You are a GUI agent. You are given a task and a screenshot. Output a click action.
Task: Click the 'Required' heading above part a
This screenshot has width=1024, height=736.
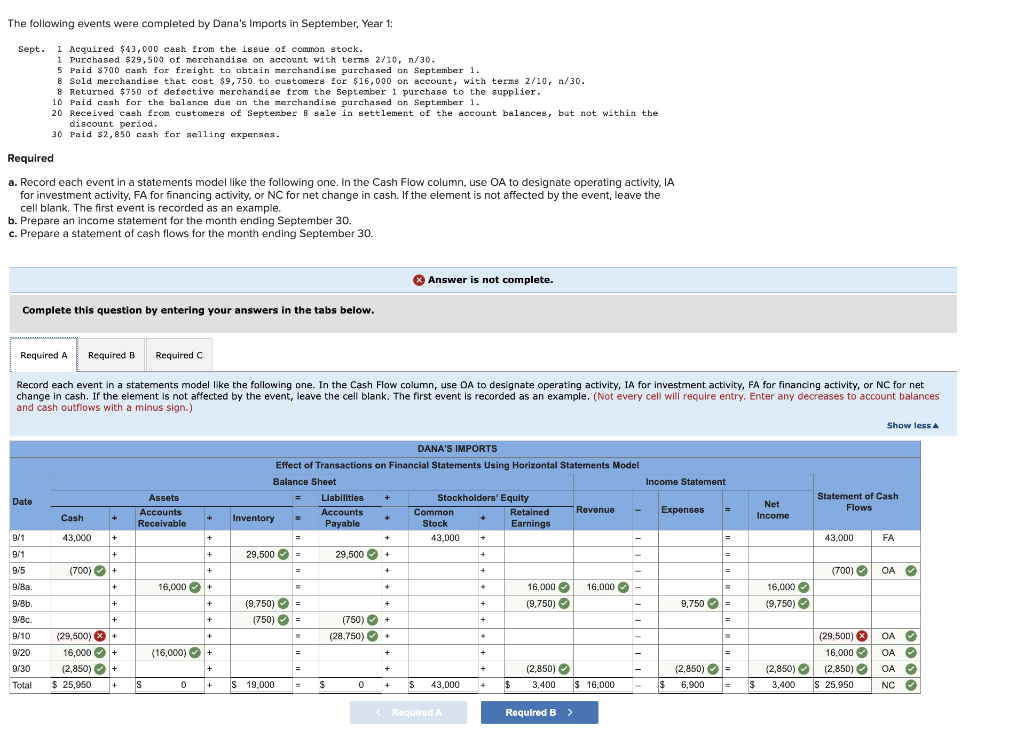point(31,158)
